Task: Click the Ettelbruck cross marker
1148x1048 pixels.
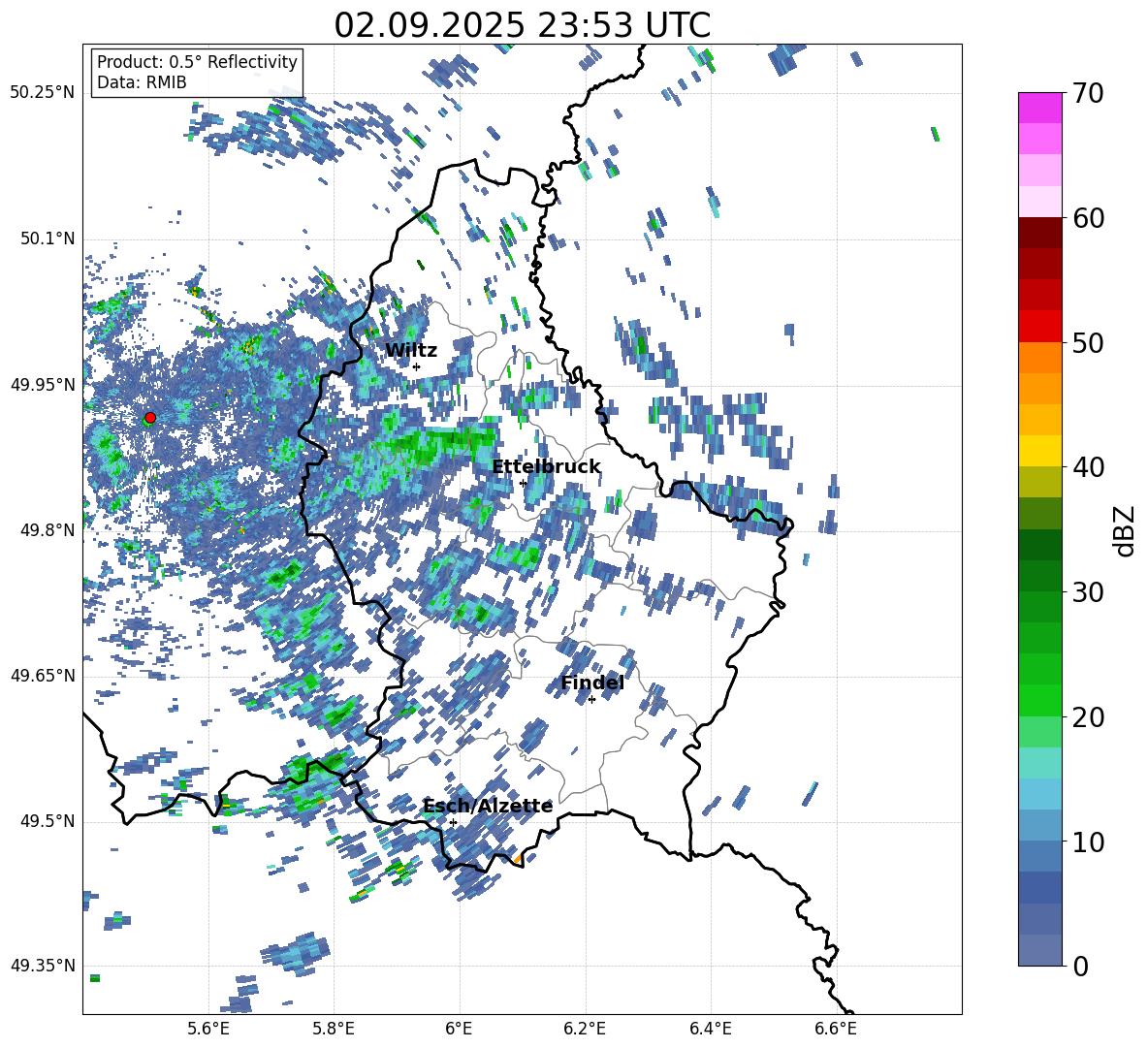Action: (x=523, y=483)
